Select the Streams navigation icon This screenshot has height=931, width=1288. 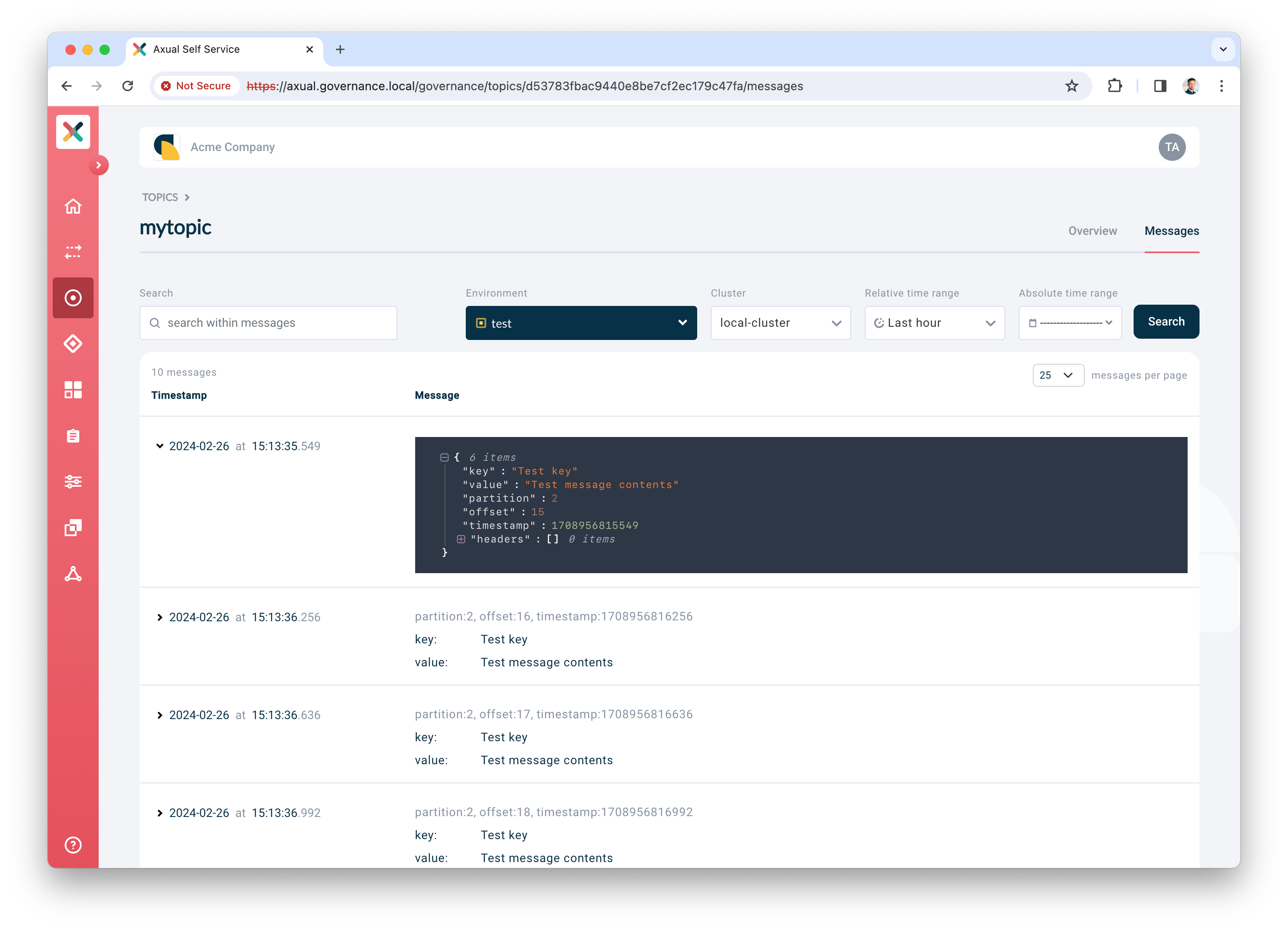coord(73,252)
